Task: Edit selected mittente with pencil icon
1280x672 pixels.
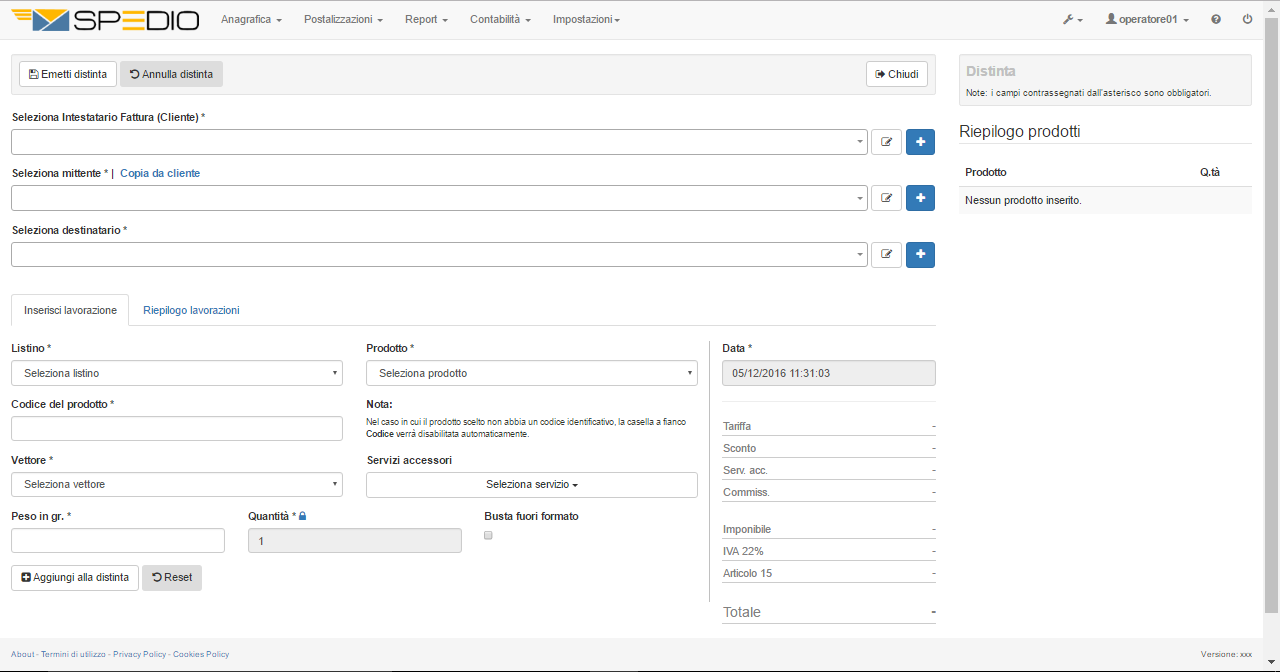Action: click(886, 198)
